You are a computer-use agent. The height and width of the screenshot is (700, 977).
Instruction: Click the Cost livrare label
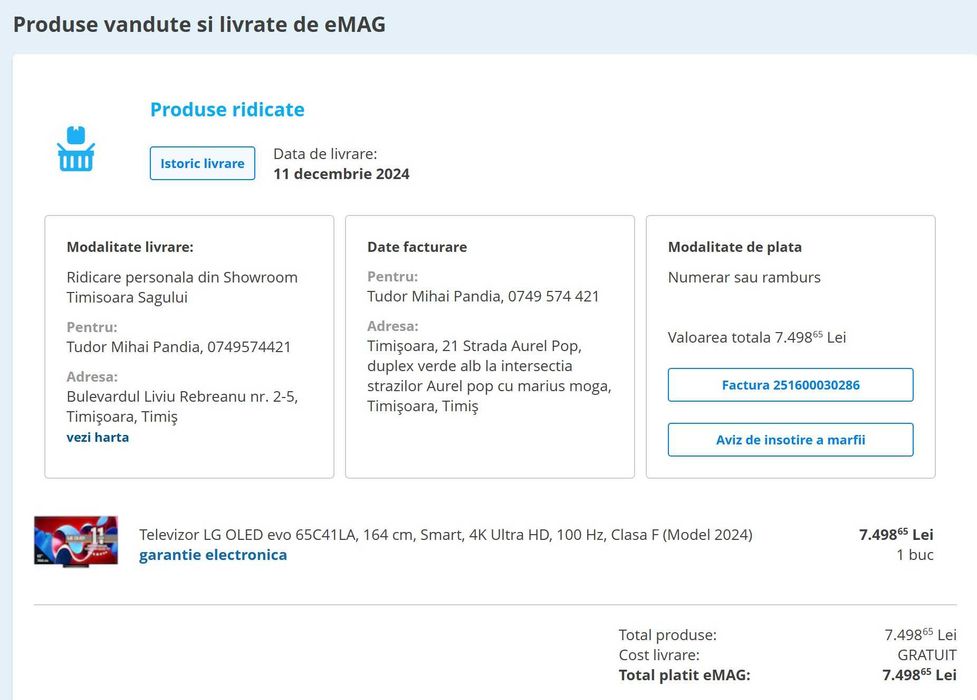point(659,655)
